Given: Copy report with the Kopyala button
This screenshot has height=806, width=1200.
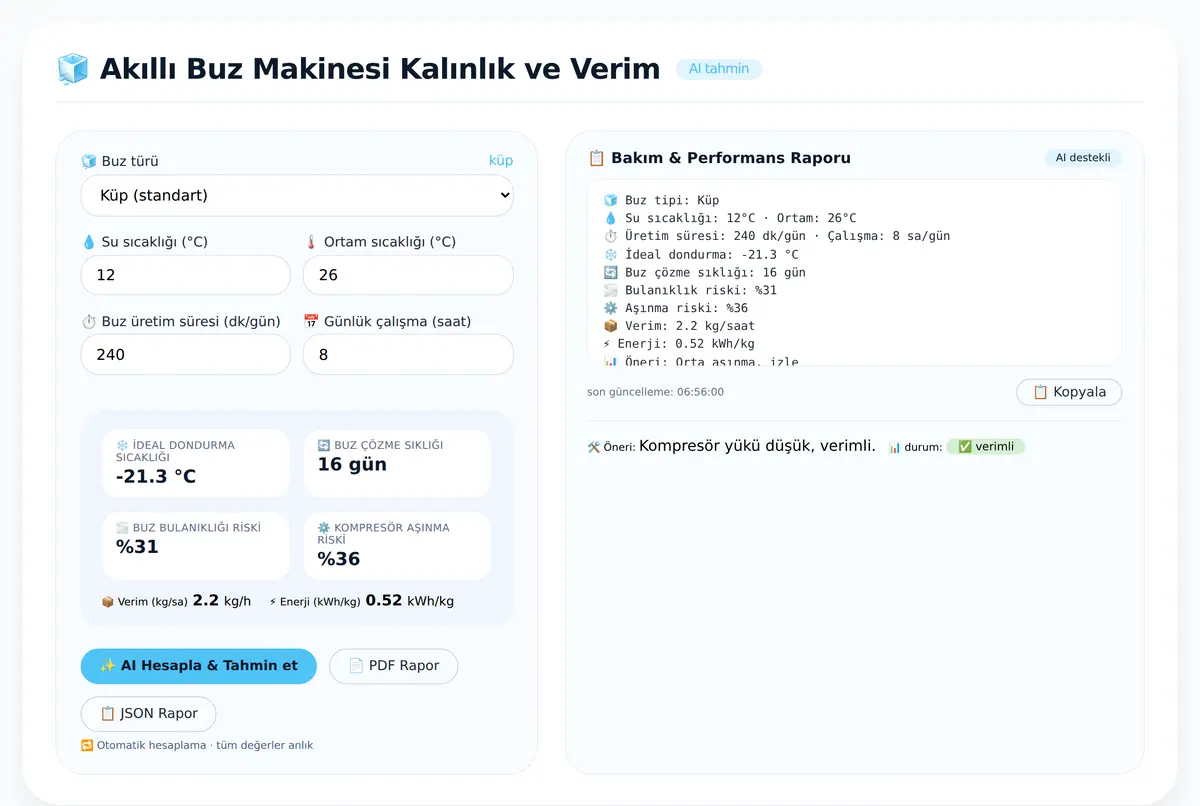Looking at the screenshot, I should pos(1069,392).
